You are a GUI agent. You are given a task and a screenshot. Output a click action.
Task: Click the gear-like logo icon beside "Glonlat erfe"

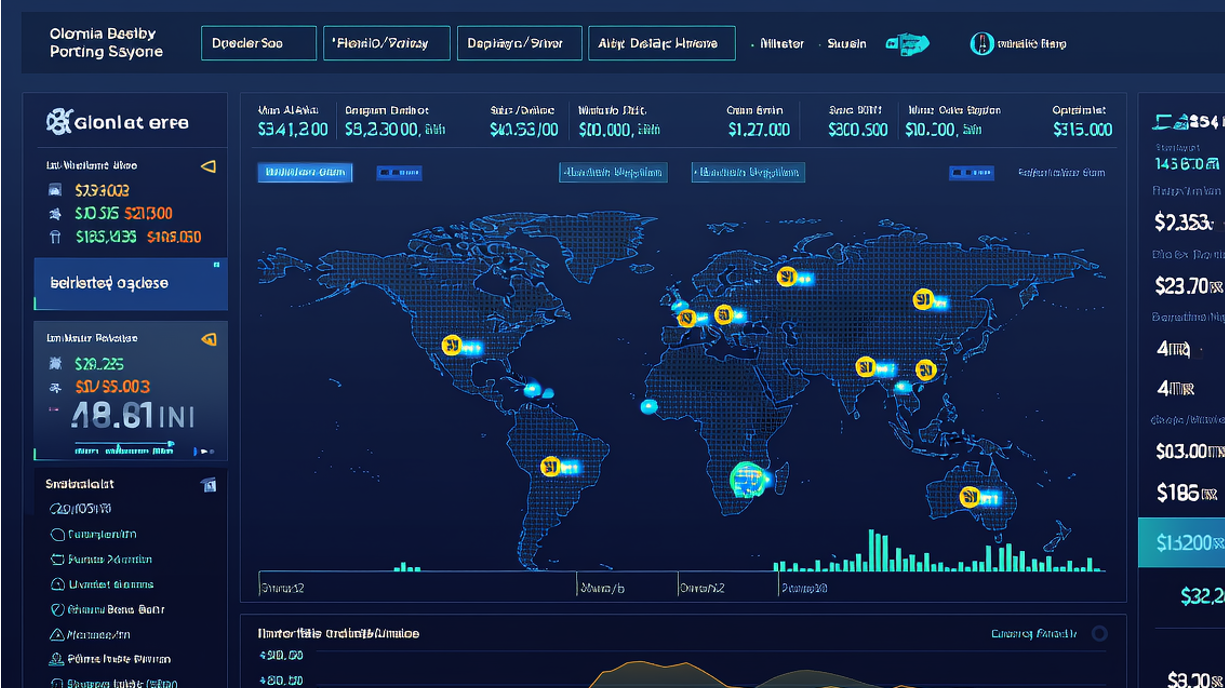59,122
